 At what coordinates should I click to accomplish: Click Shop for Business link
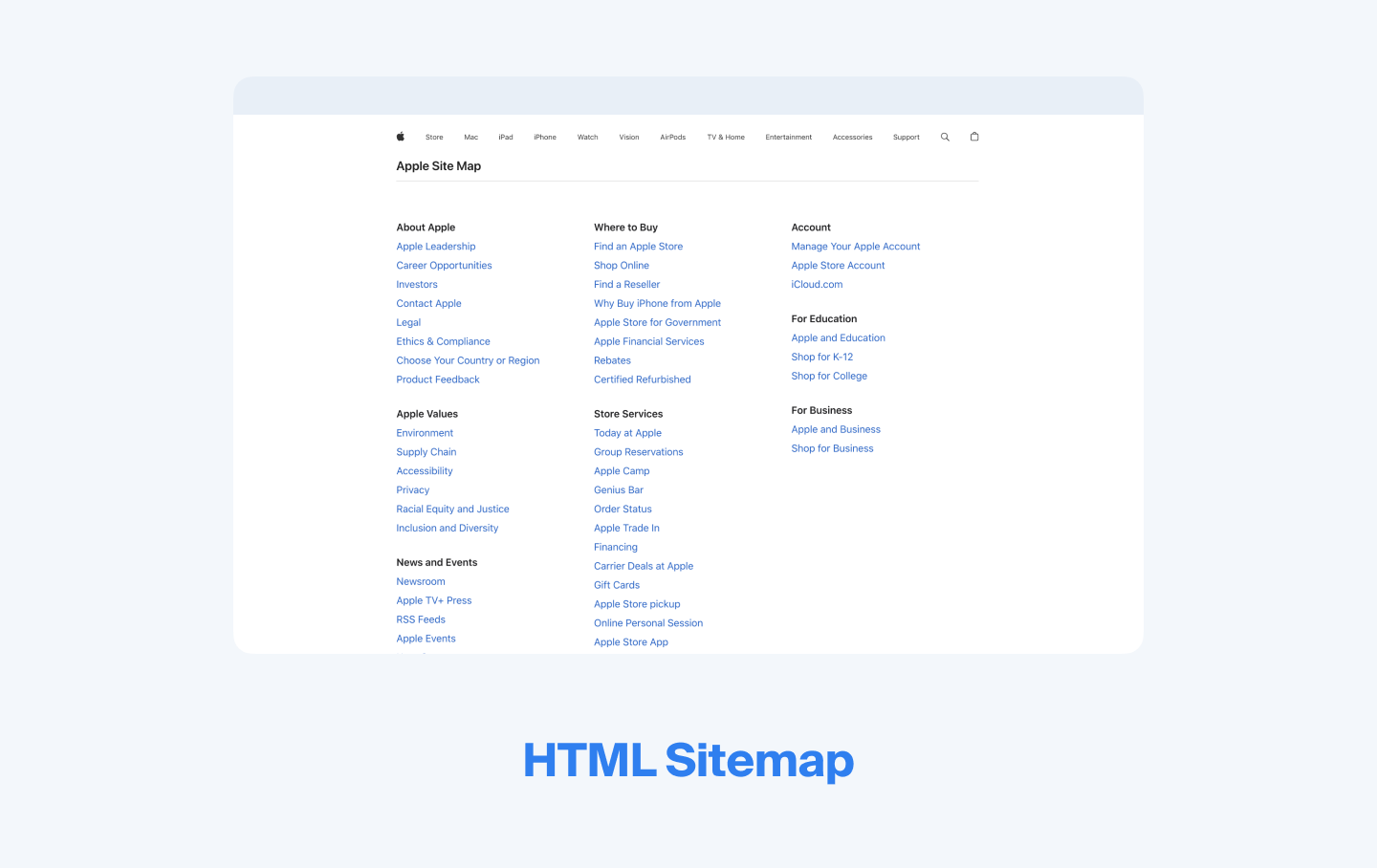(833, 448)
